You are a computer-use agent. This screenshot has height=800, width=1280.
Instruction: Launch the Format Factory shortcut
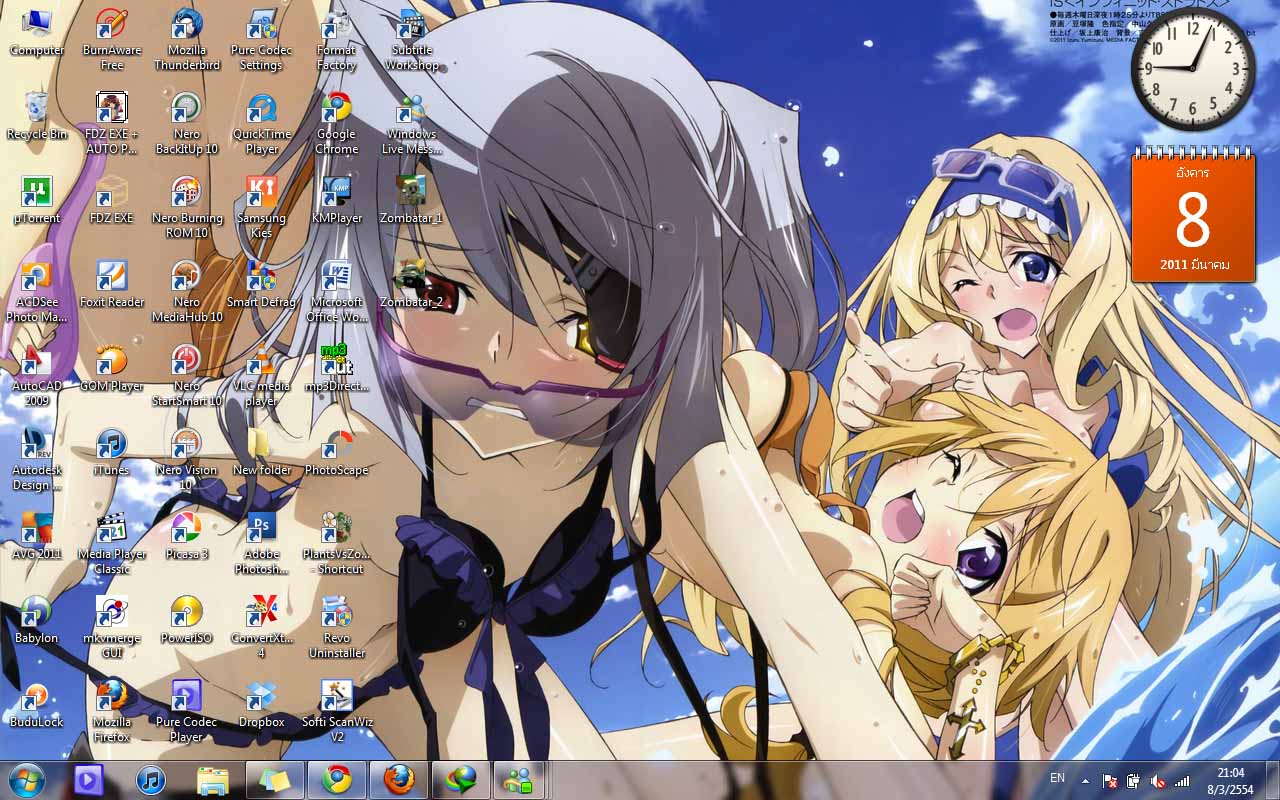[337, 40]
